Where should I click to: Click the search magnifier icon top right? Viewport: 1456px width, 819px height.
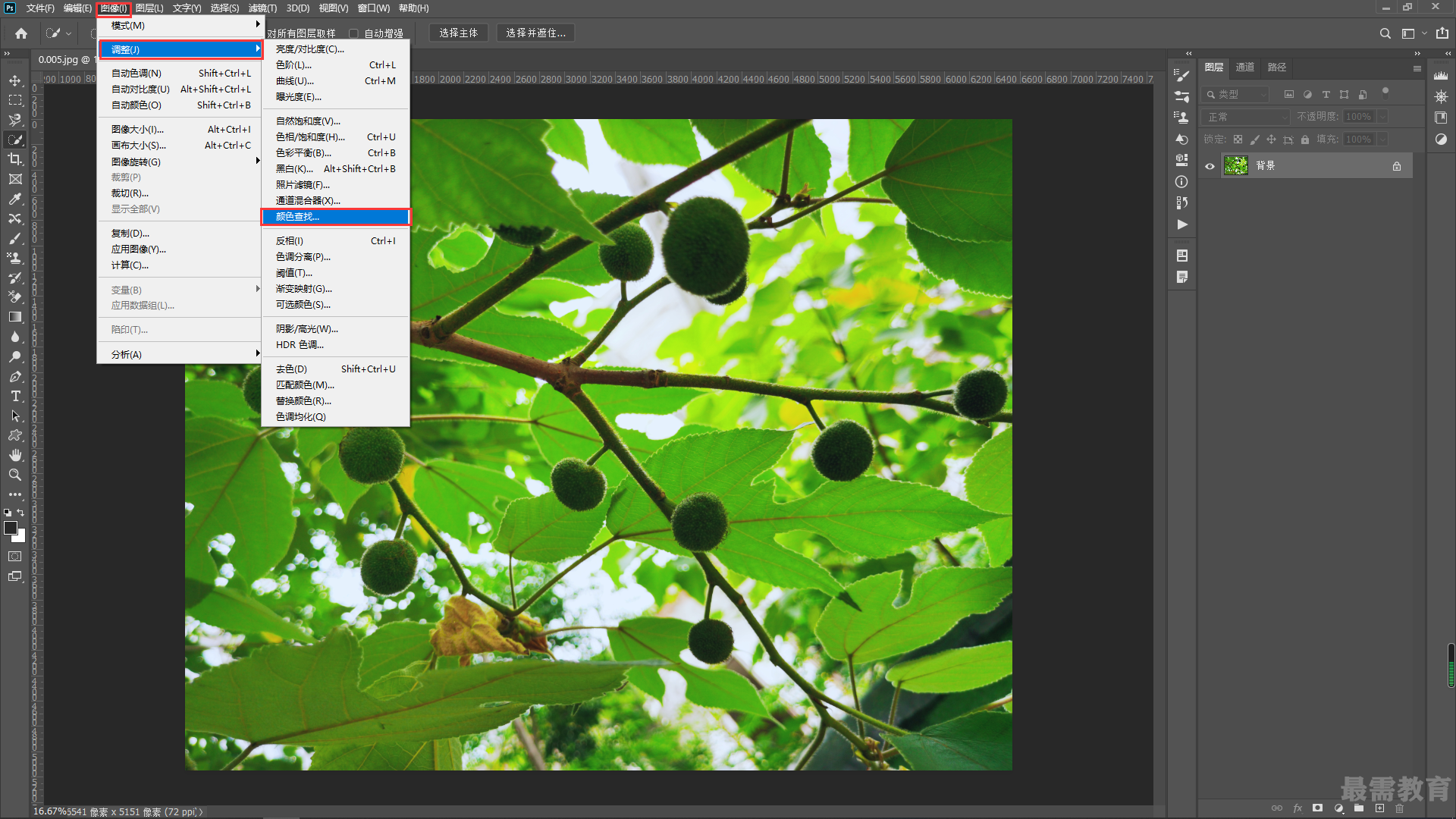point(1385,33)
